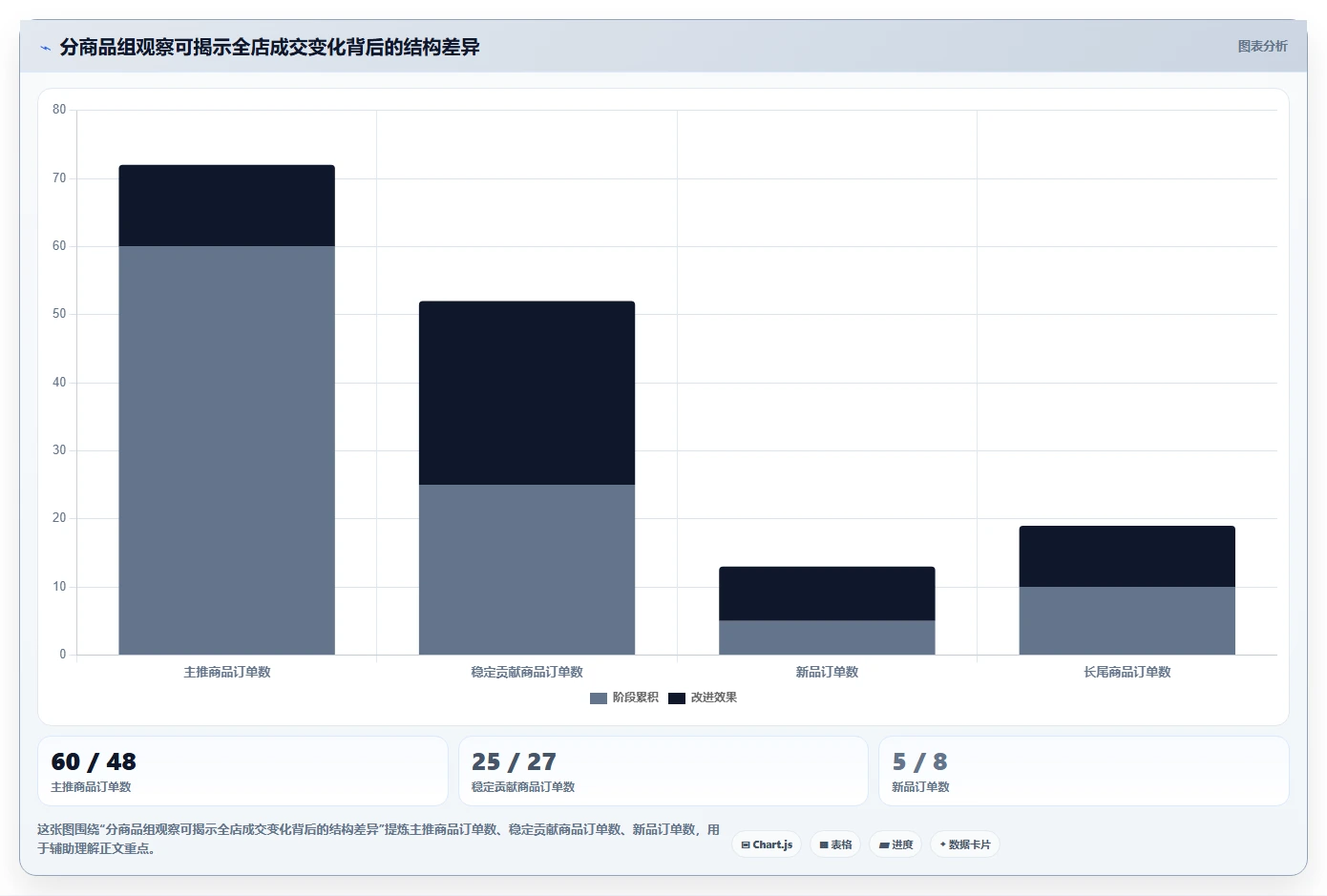Select the 进度 tag chip
Viewport: 1327px width, 896px height.
click(x=895, y=844)
